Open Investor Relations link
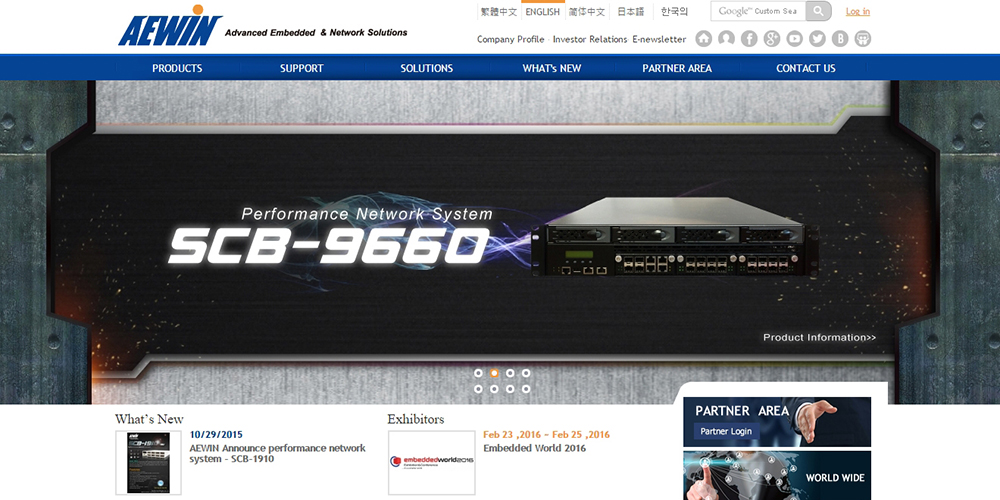The height and width of the screenshot is (500, 1000). (590, 40)
